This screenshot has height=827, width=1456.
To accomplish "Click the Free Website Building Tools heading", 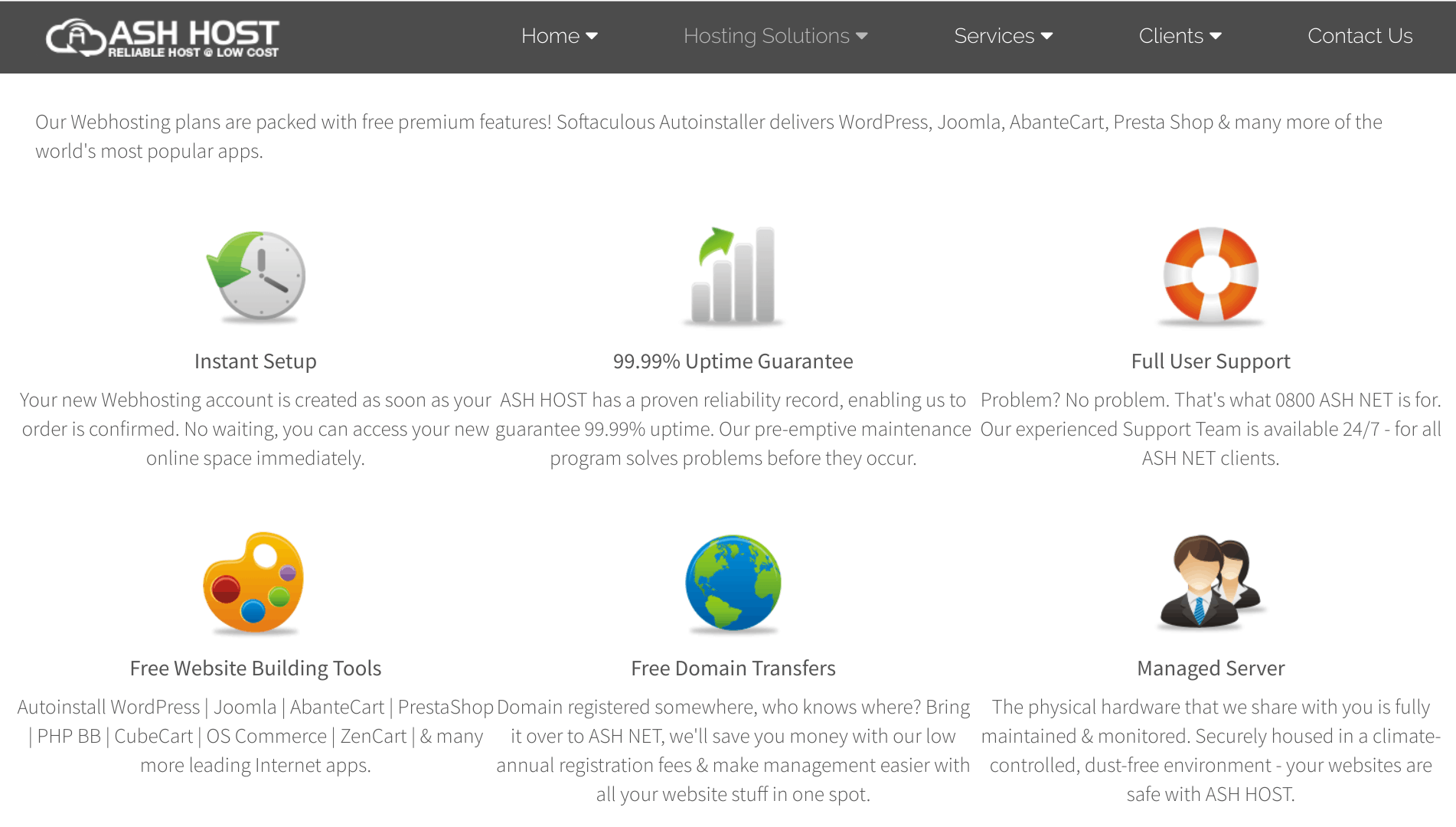I will [255, 668].
